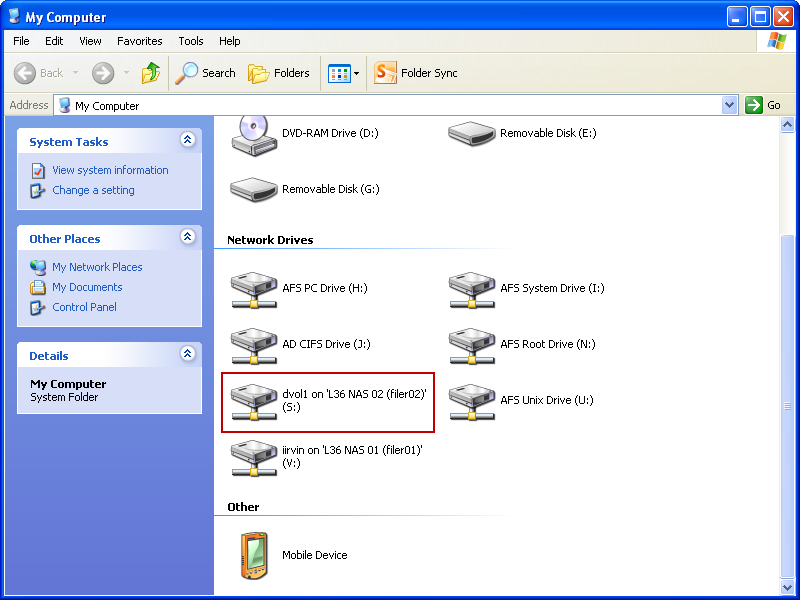The height and width of the screenshot is (600, 800).
Task: Collapse the Other Places panel
Action: coord(188,237)
